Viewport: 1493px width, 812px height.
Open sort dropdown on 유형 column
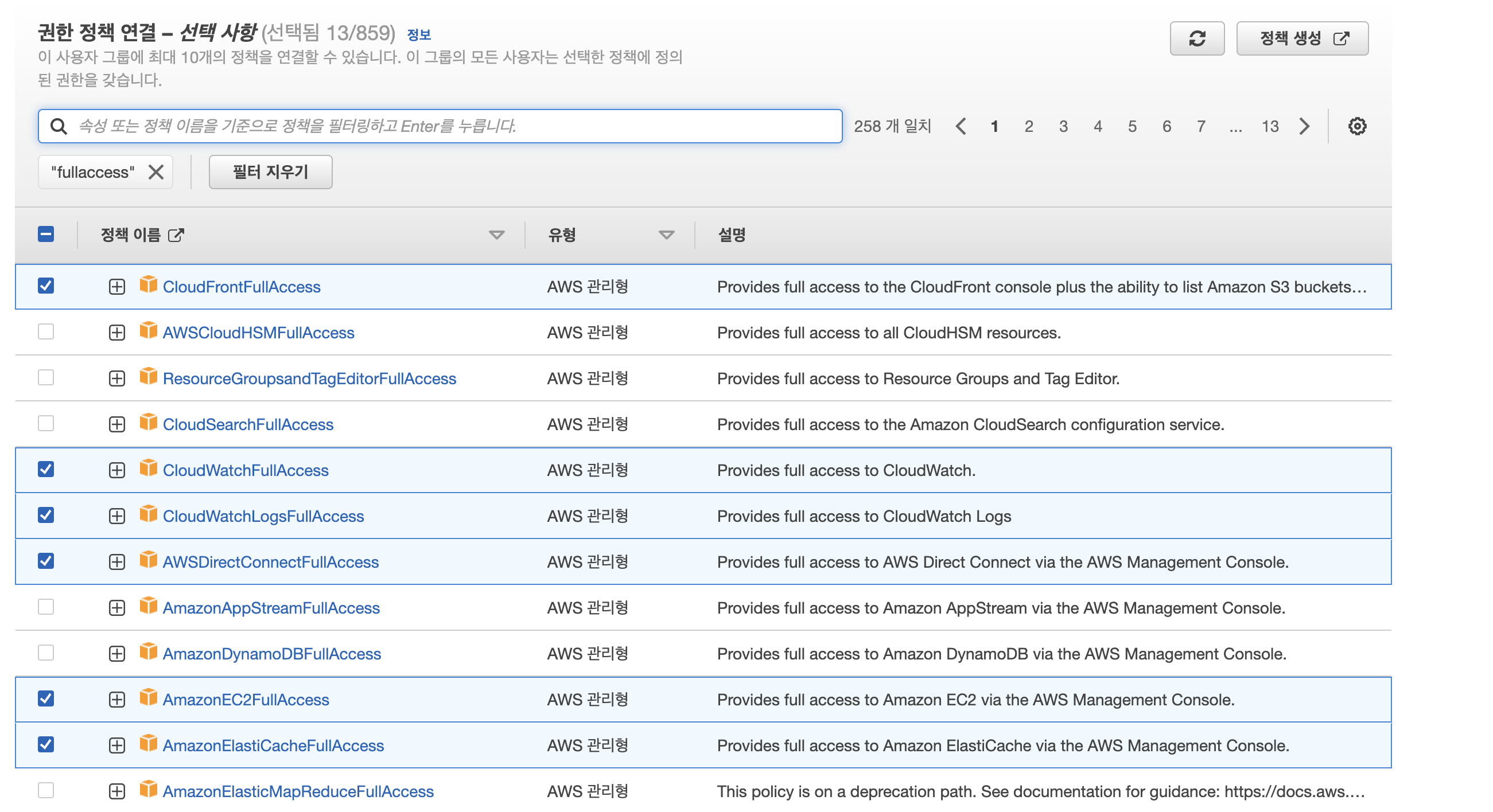pyautogui.click(x=666, y=235)
